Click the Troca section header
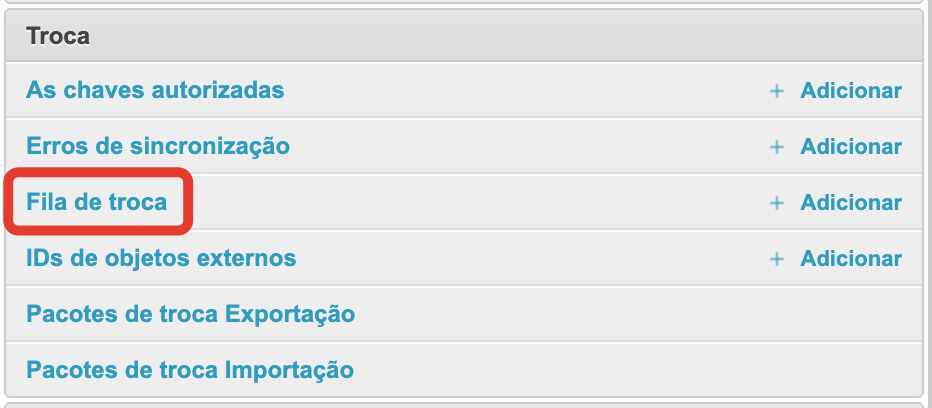This screenshot has height=408, width=932. pos(58,36)
